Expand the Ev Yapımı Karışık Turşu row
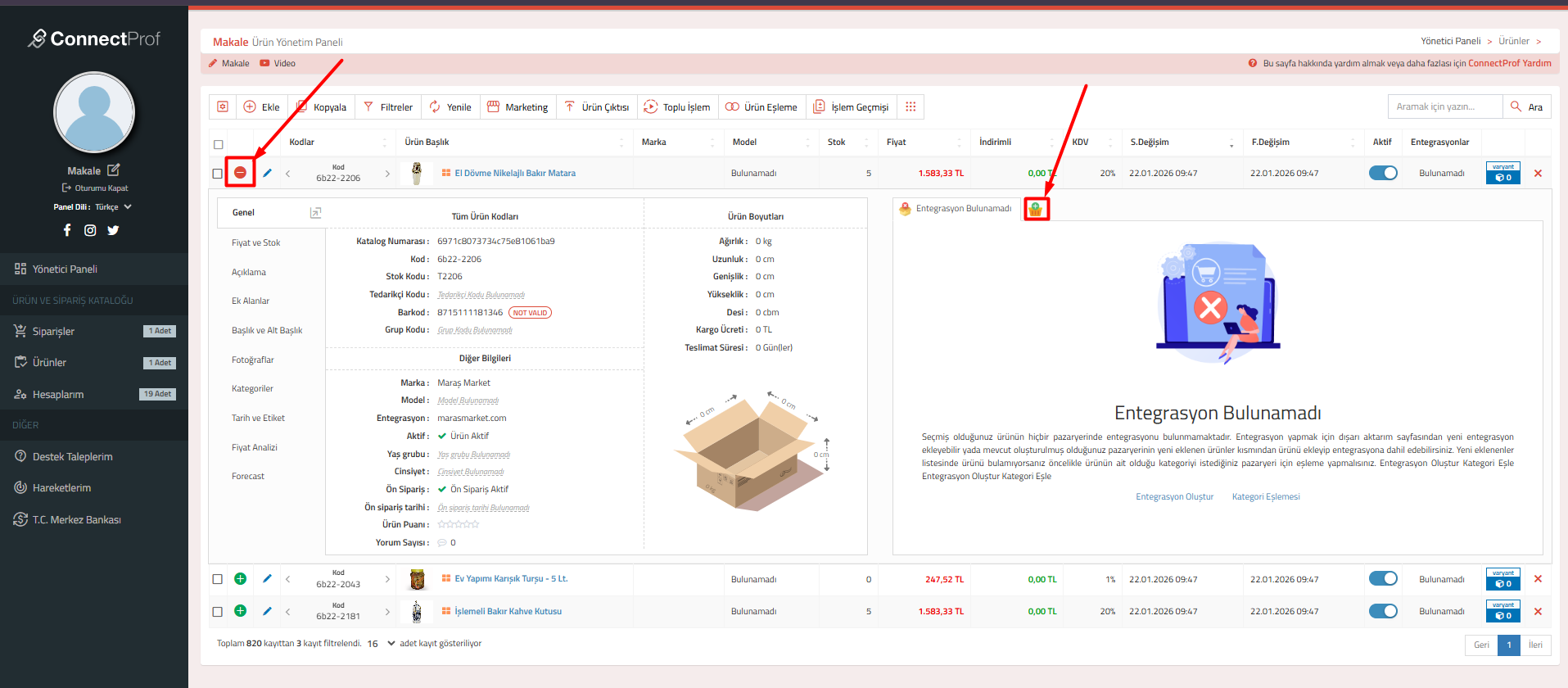The image size is (1568, 688). tap(240, 579)
